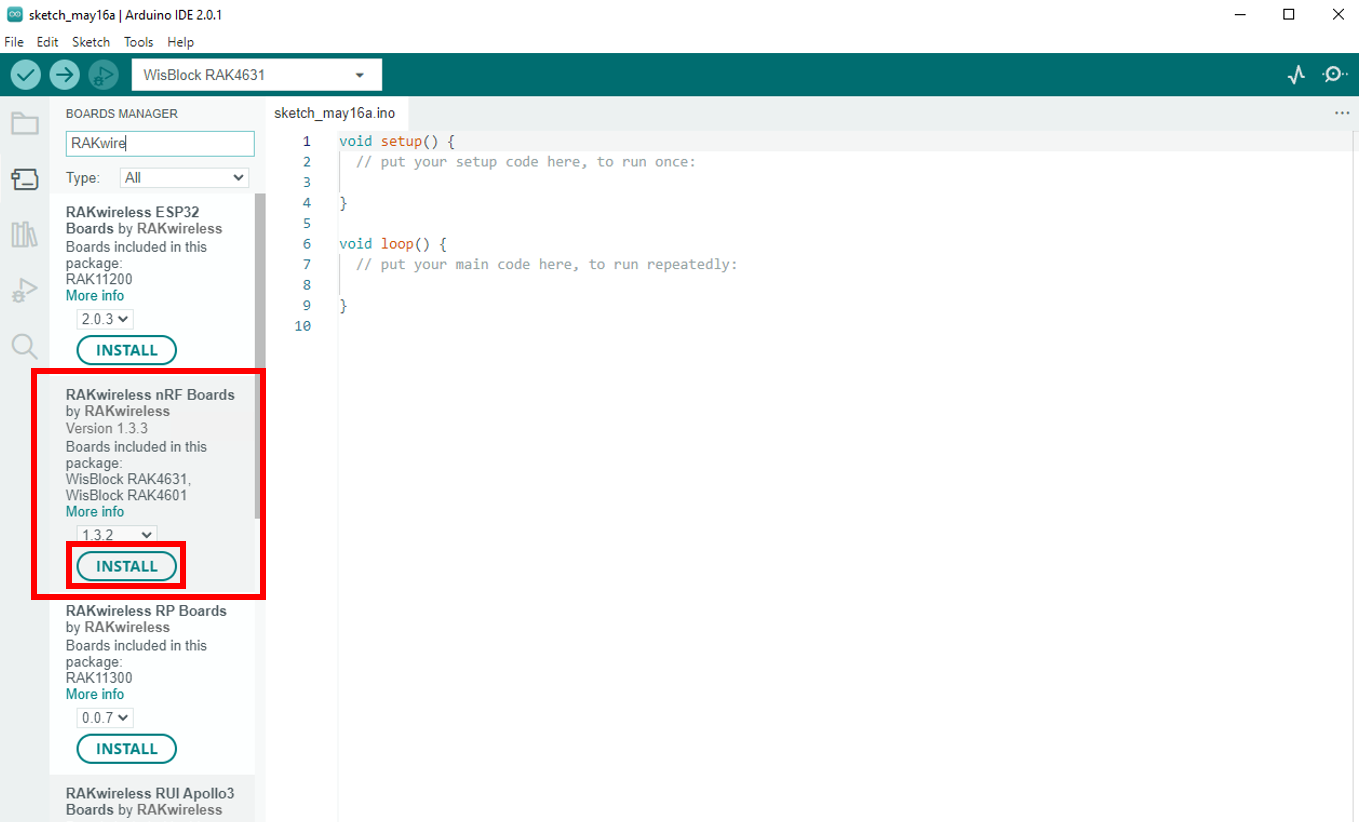Select the Boards Manager sidebar icon
1359x822 pixels.
tap(24, 180)
